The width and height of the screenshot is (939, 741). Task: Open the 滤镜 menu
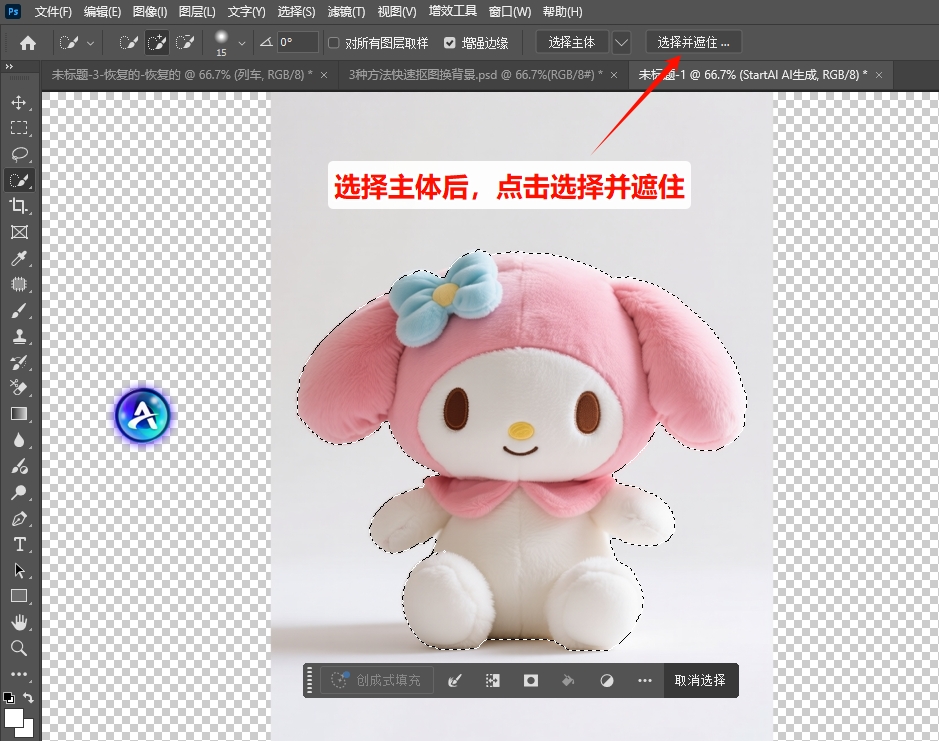point(346,11)
